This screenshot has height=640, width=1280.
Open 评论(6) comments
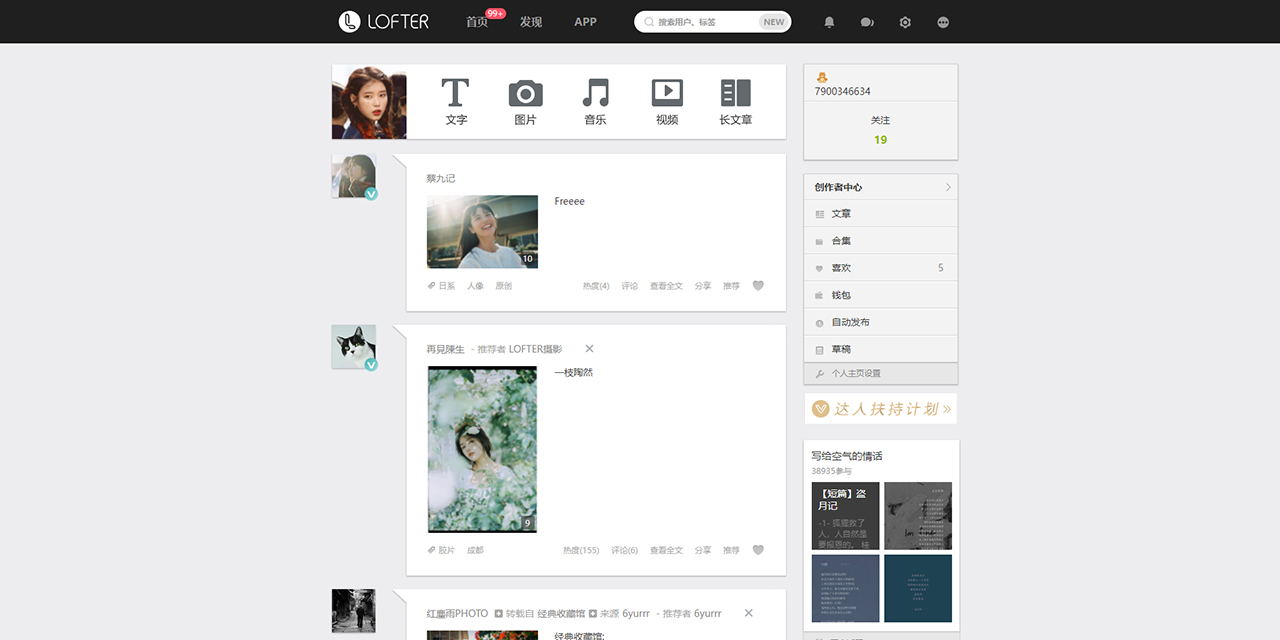pos(625,551)
